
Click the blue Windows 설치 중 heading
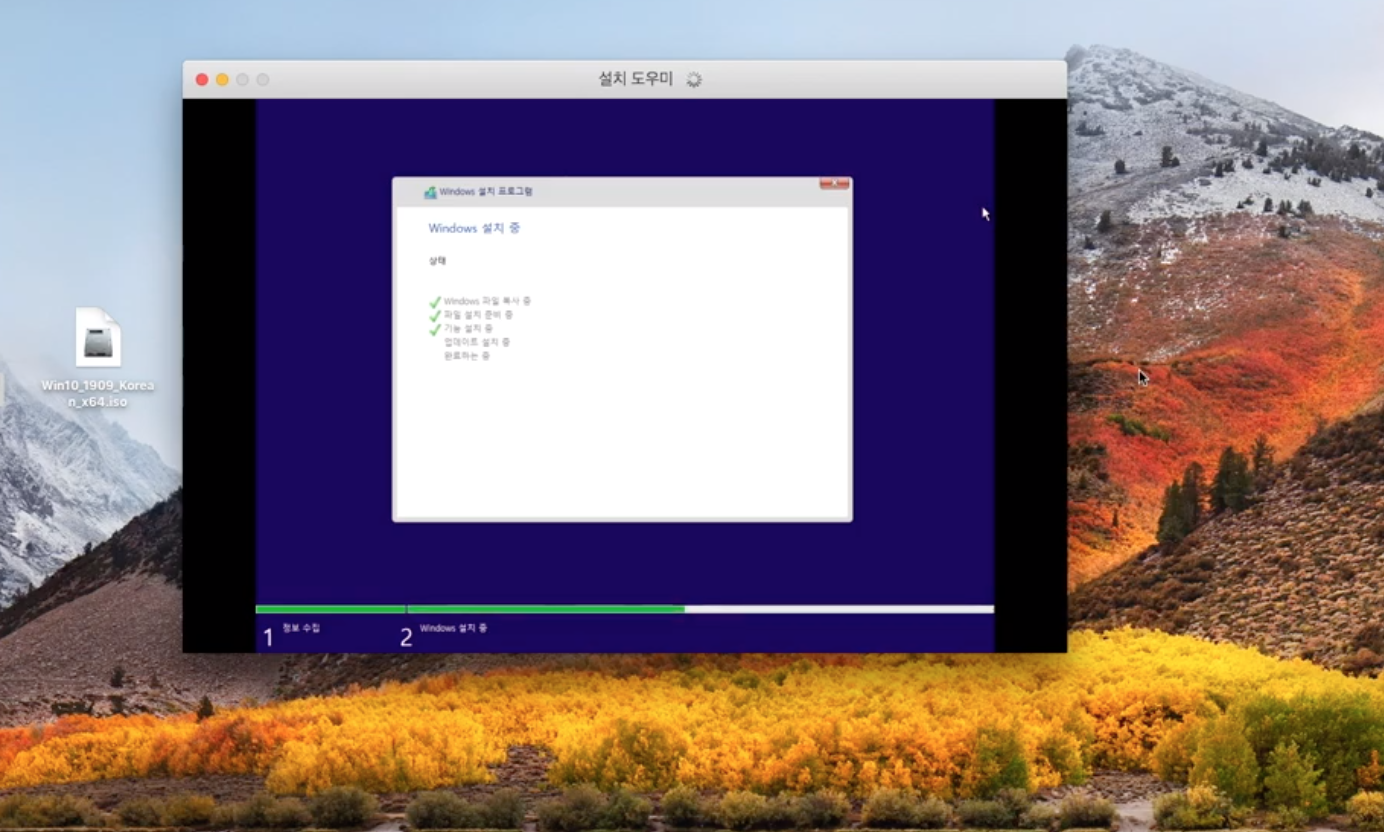474,228
